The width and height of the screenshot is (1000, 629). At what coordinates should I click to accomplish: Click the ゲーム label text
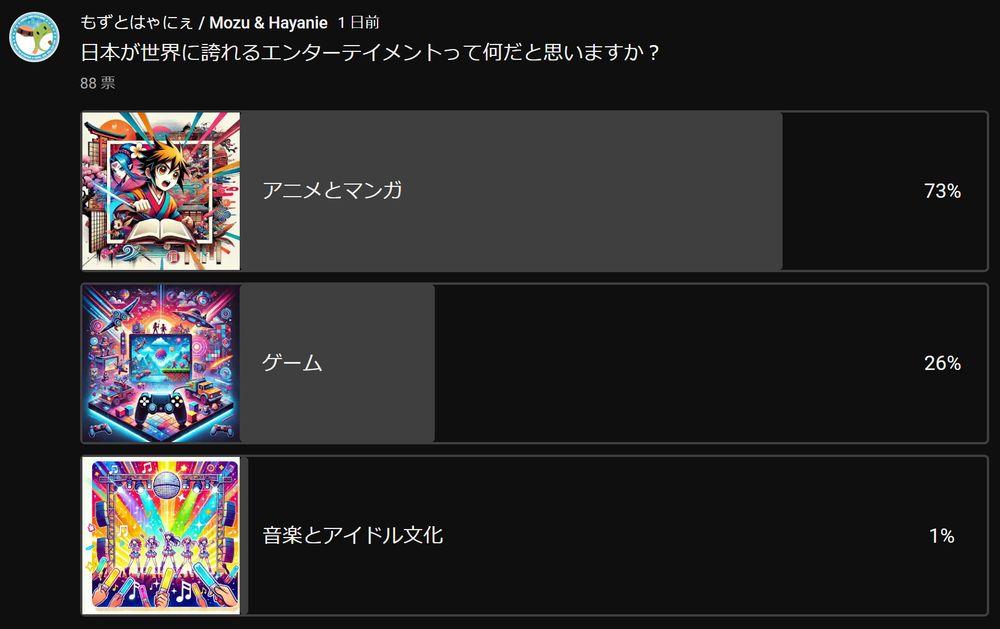click(x=292, y=362)
